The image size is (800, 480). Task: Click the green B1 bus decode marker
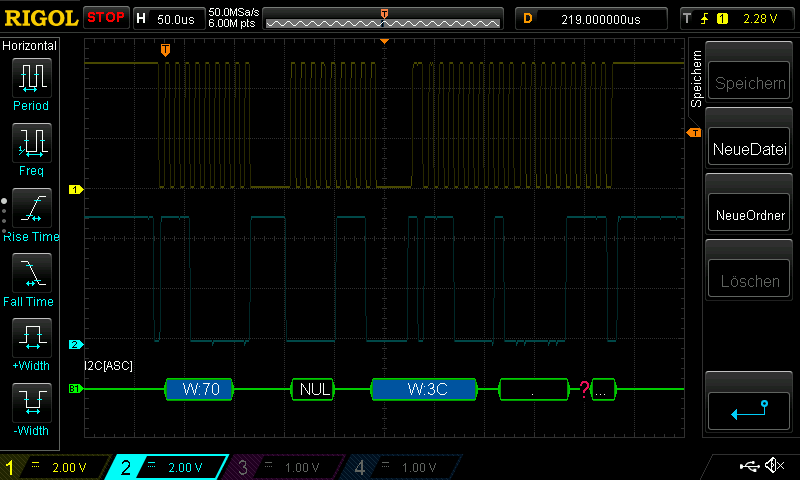[x=76, y=389]
